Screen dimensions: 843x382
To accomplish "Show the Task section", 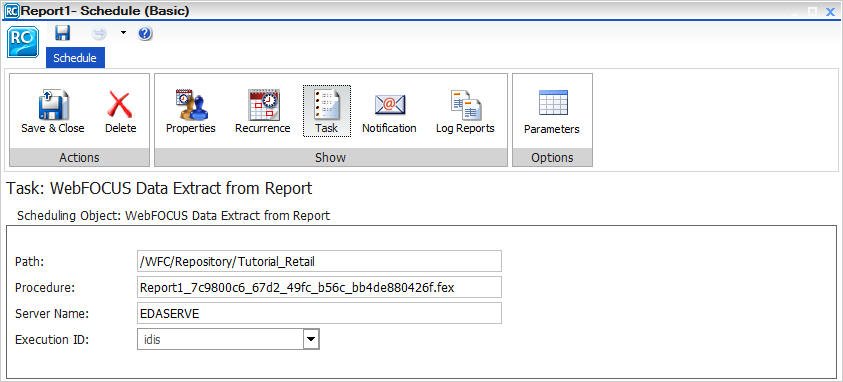I will pos(326,111).
